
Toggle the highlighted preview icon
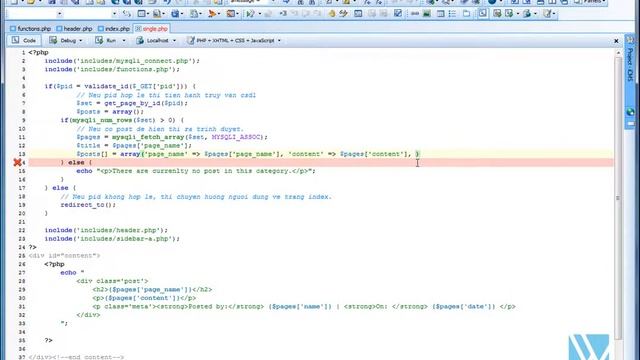(x=482, y=13)
